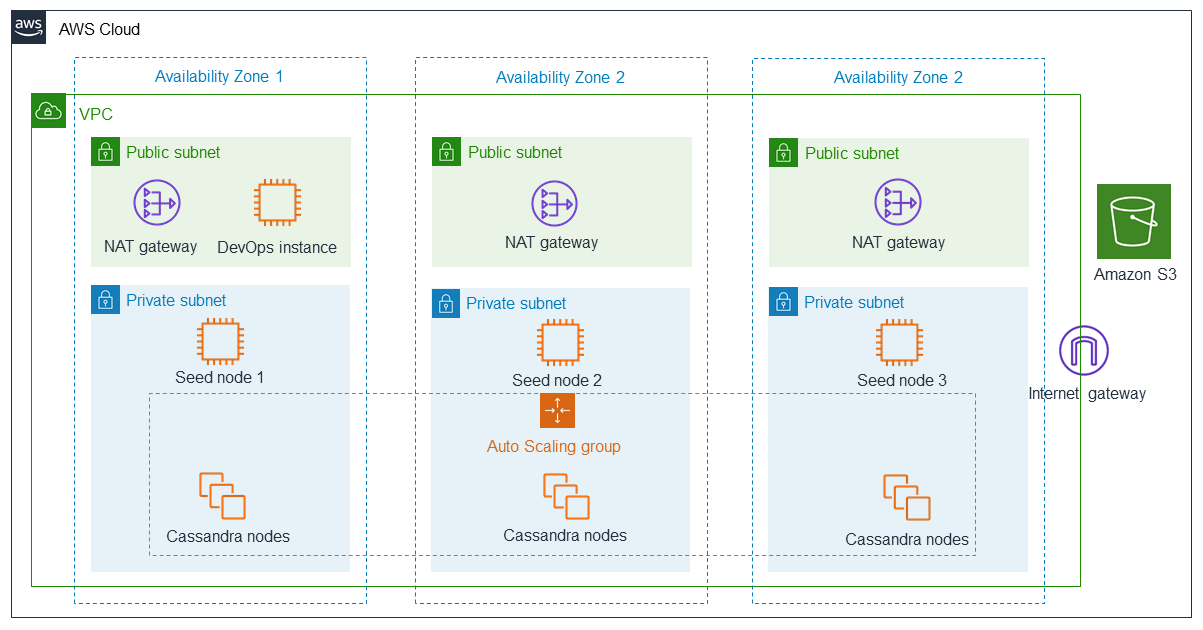
Task: Click the Seed node 2 label
Action: click(557, 380)
